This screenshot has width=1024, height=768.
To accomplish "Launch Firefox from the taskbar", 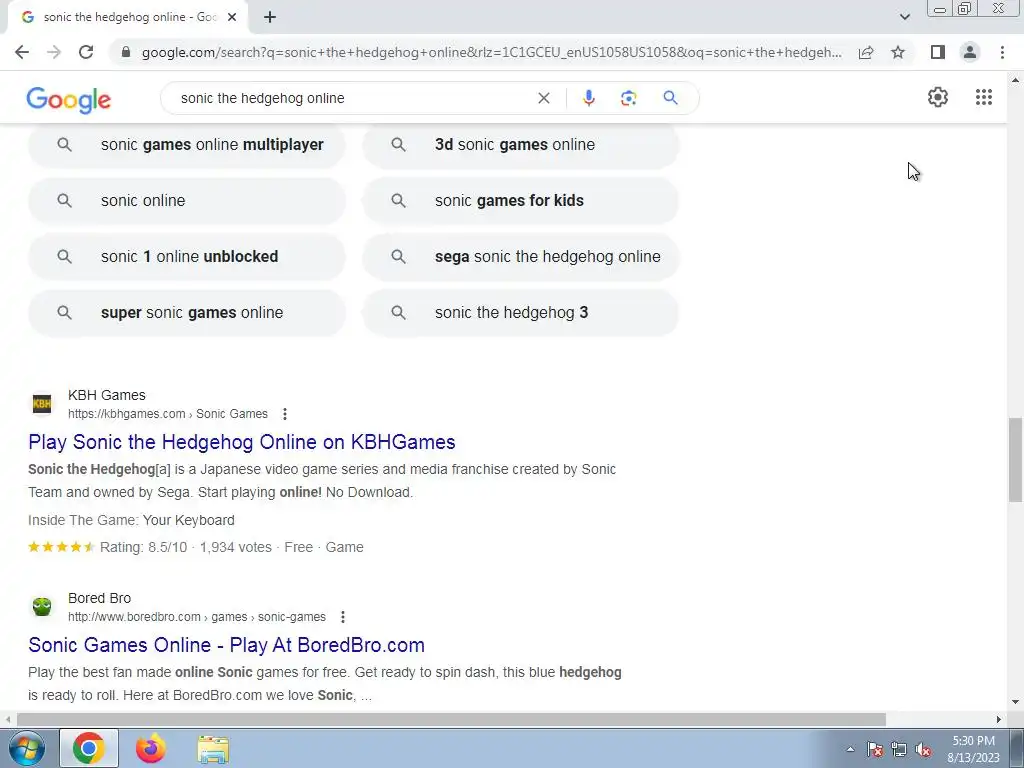I will [x=151, y=748].
